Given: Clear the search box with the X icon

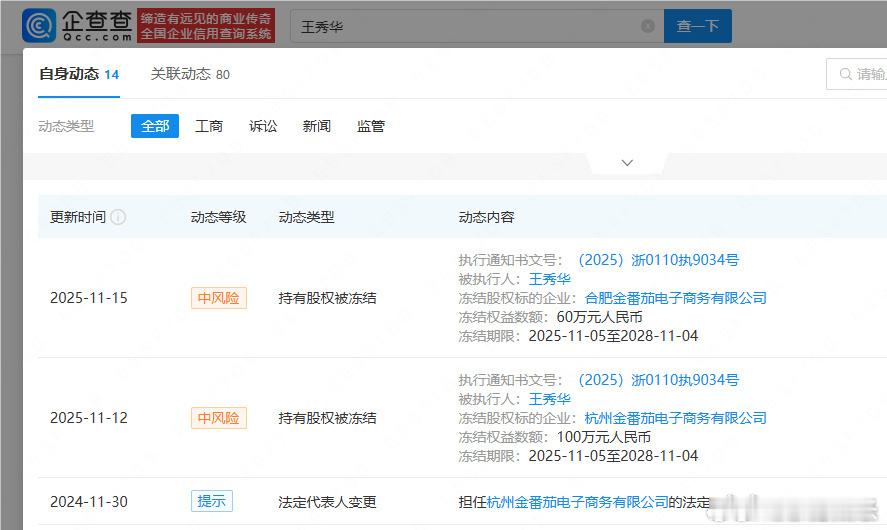Looking at the screenshot, I should [648, 26].
